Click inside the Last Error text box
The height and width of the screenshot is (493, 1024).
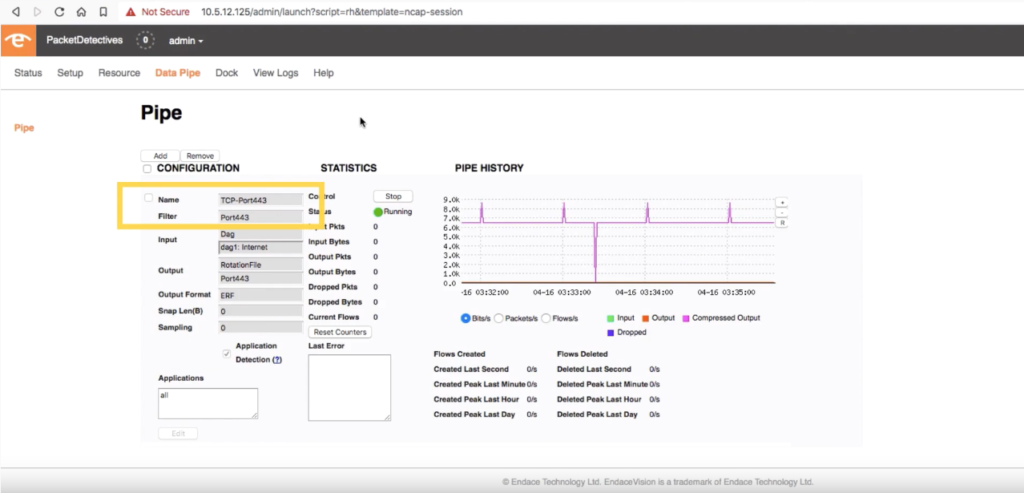pos(349,388)
